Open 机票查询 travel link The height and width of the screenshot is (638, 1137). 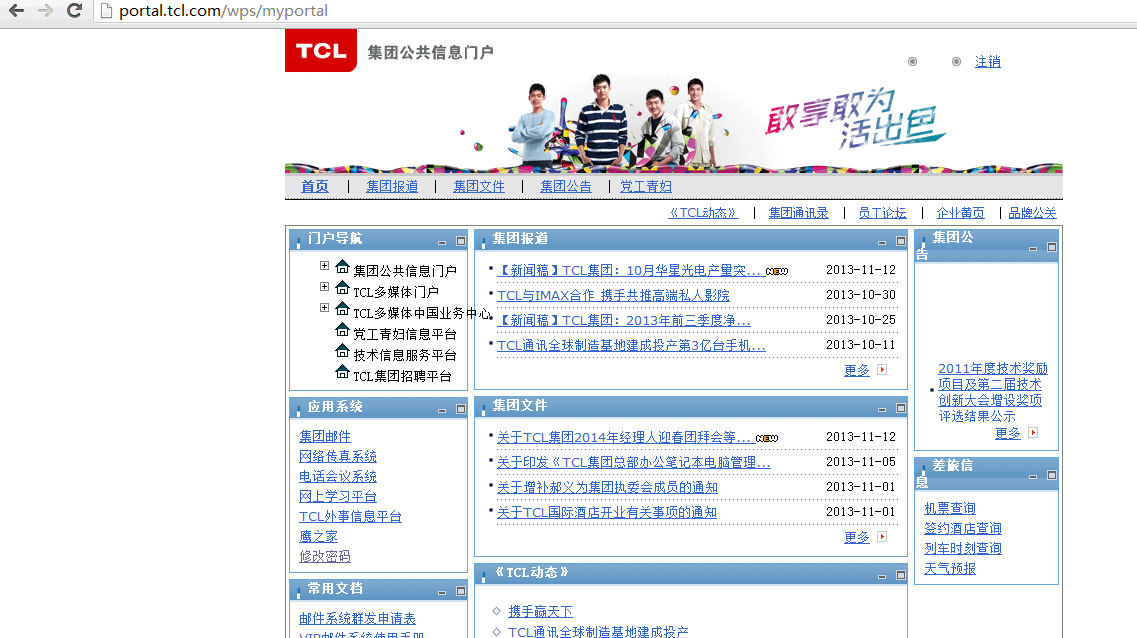pyautogui.click(x=950, y=508)
